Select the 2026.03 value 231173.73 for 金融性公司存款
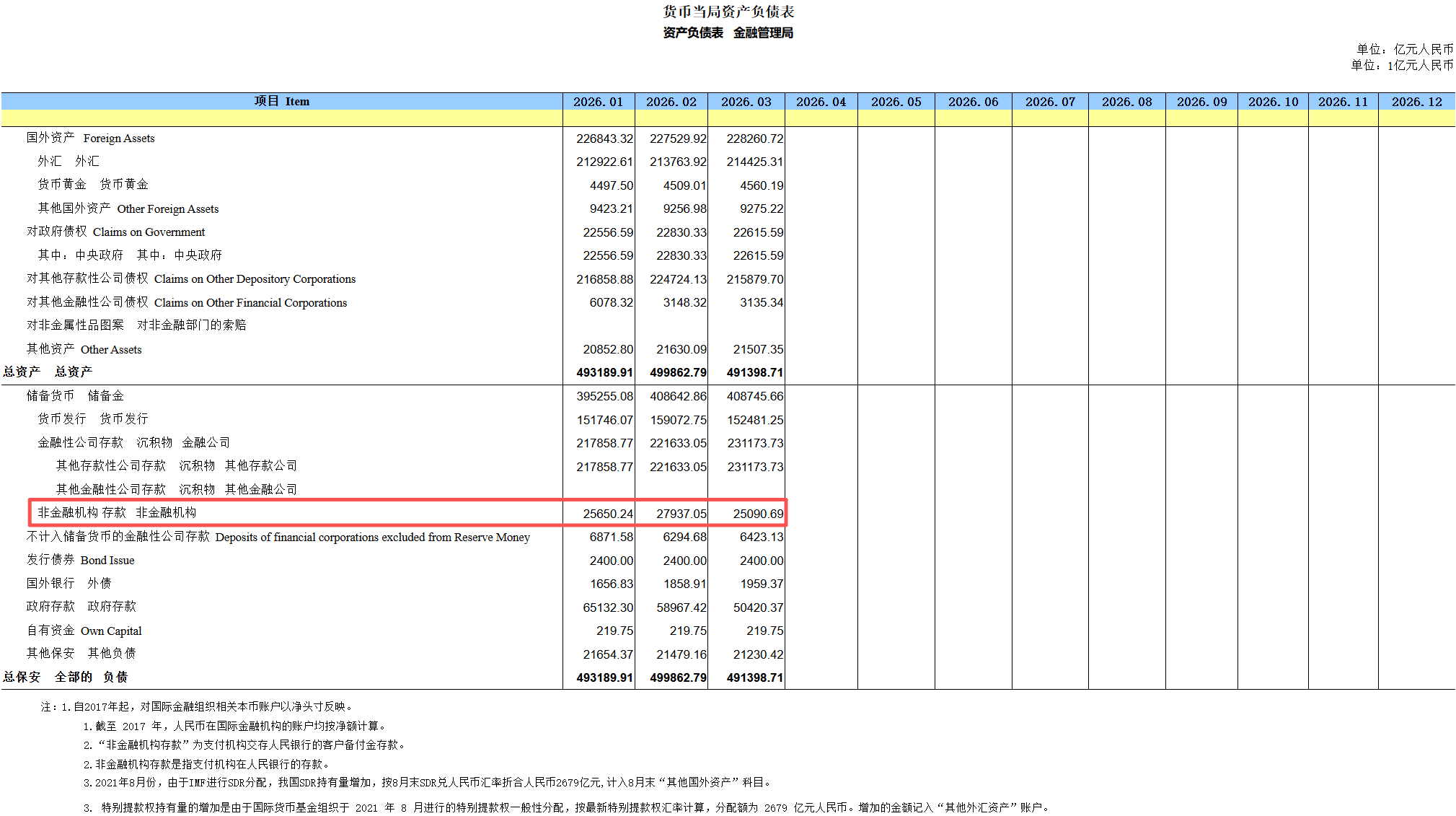1456x816 pixels. (x=755, y=443)
